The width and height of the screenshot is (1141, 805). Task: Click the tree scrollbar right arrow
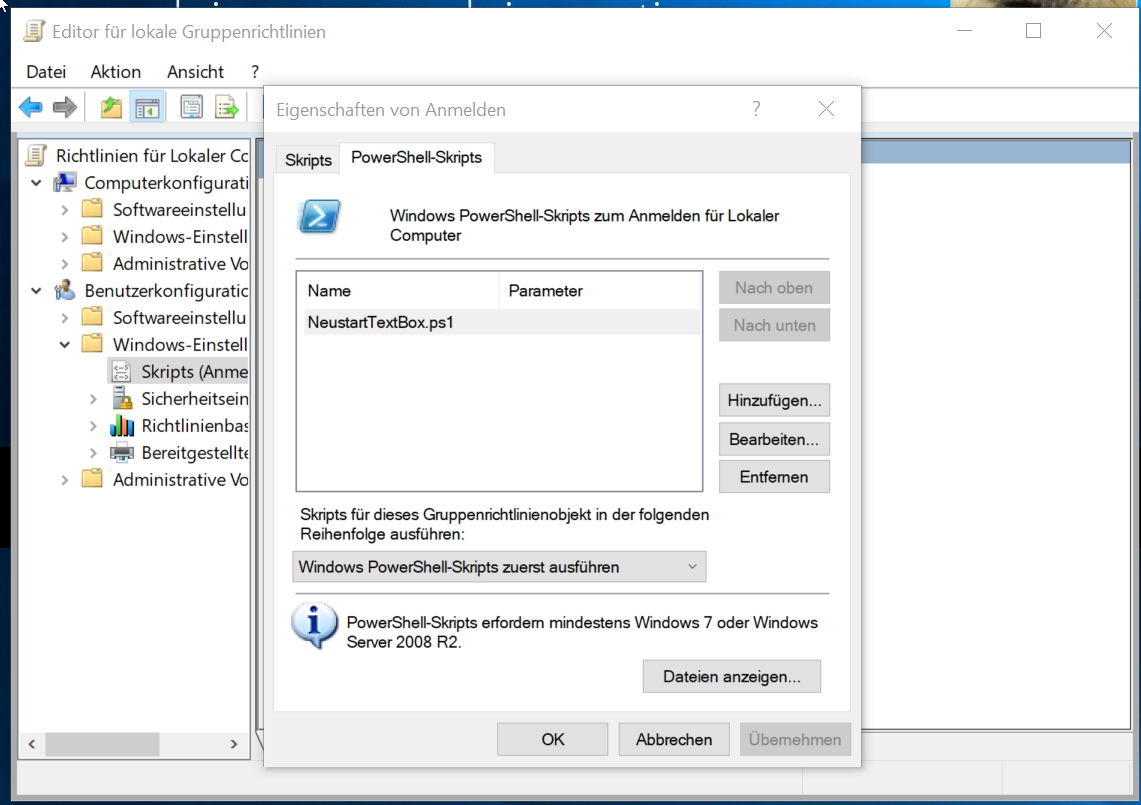tap(234, 744)
